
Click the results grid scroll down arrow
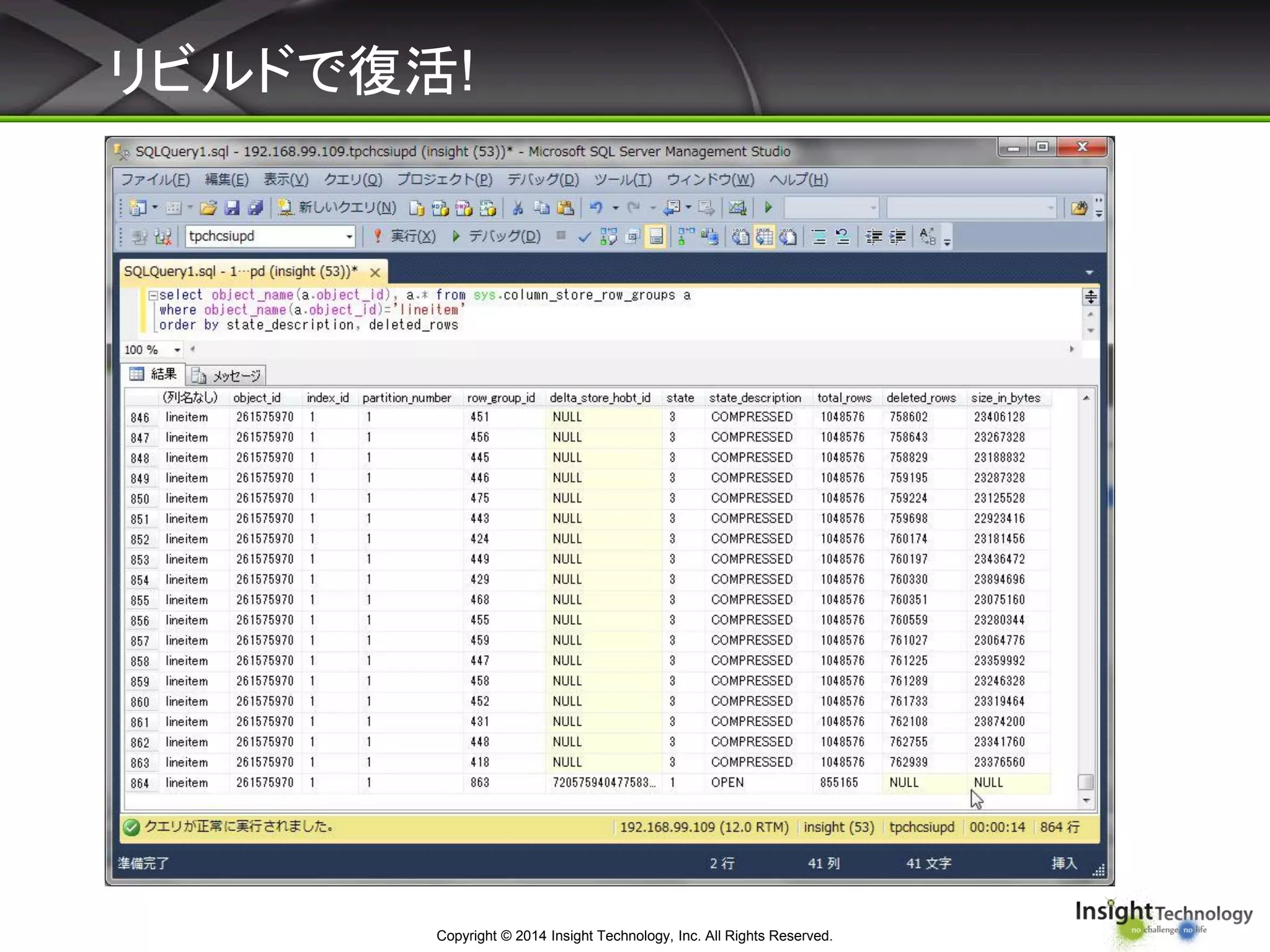1086,801
